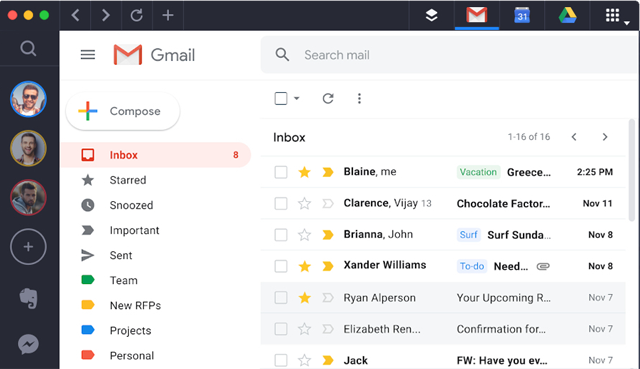Expand the select-all dropdown arrow
The image size is (640, 369).
pyautogui.click(x=297, y=98)
